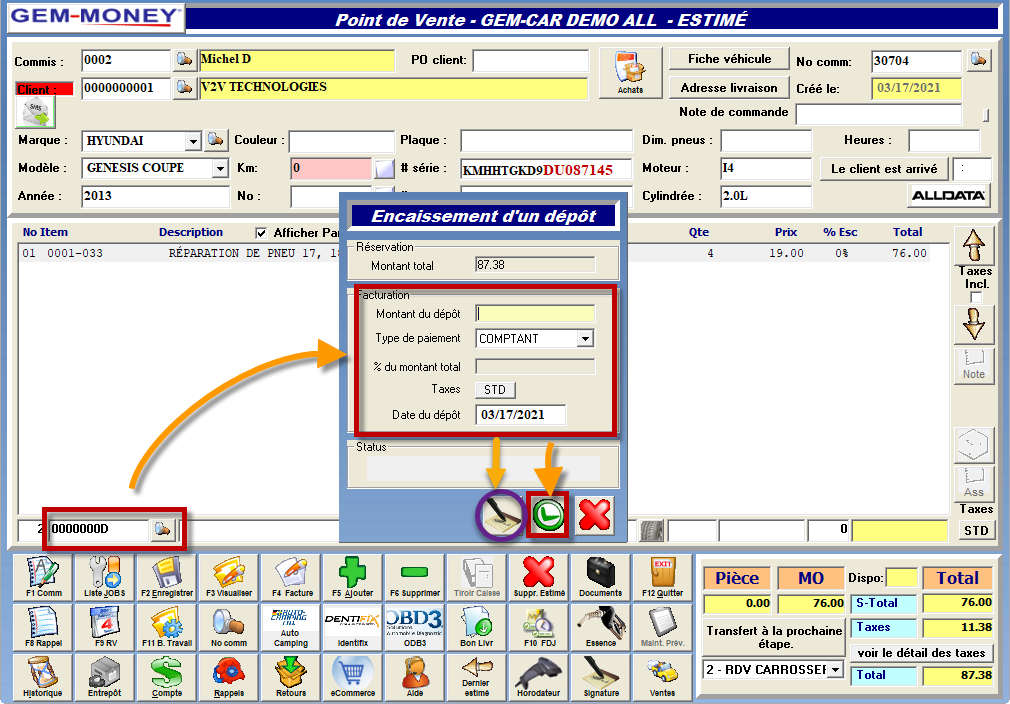Click the Date du dépôt field
Image resolution: width=1010 pixels, height=704 pixels.
click(x=521, y=415)
